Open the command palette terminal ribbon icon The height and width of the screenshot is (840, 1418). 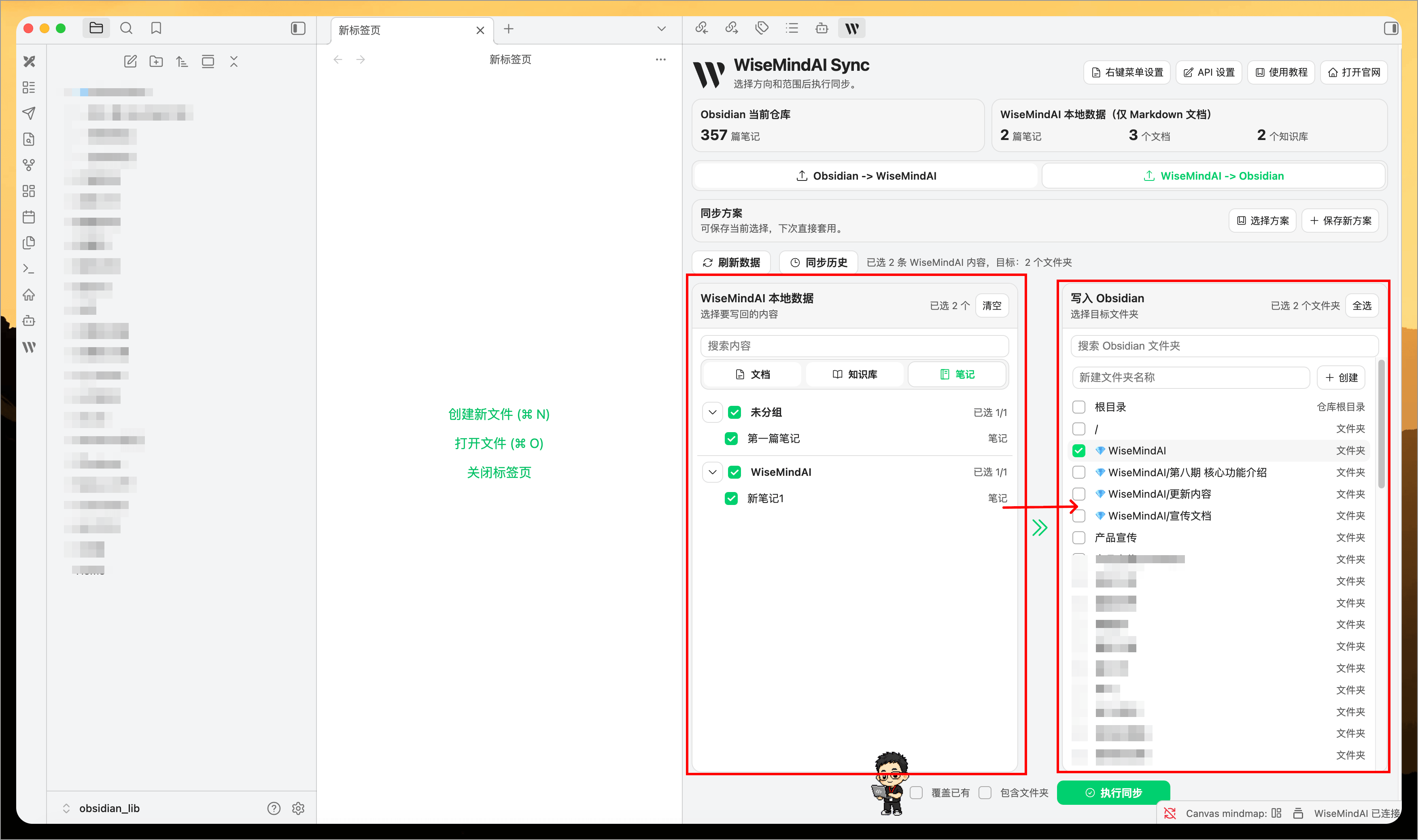[29, 269]
